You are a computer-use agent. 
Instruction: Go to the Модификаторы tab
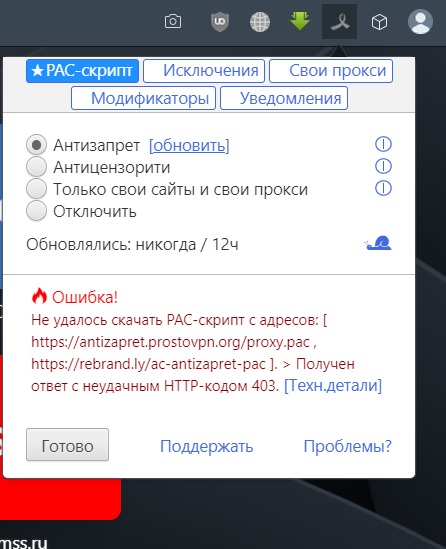point(143,98)
